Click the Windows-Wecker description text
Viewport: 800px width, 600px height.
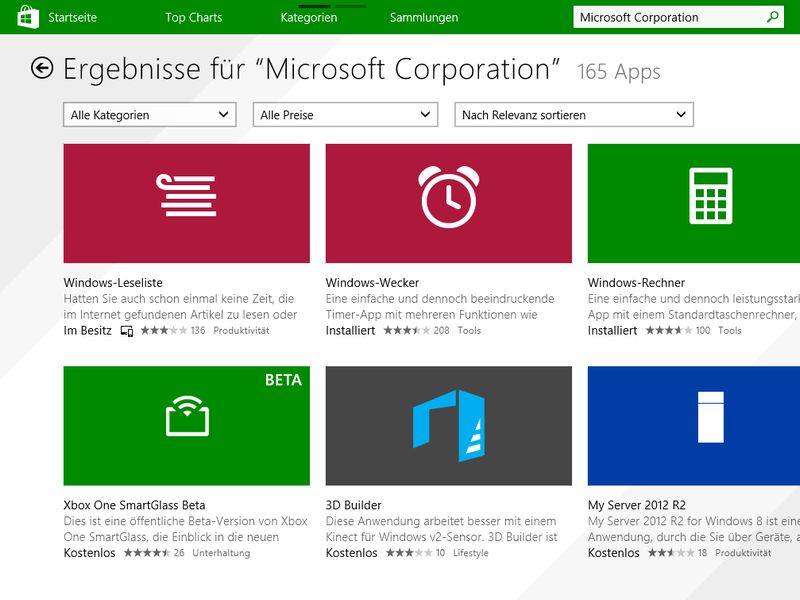tap(440, 307)
